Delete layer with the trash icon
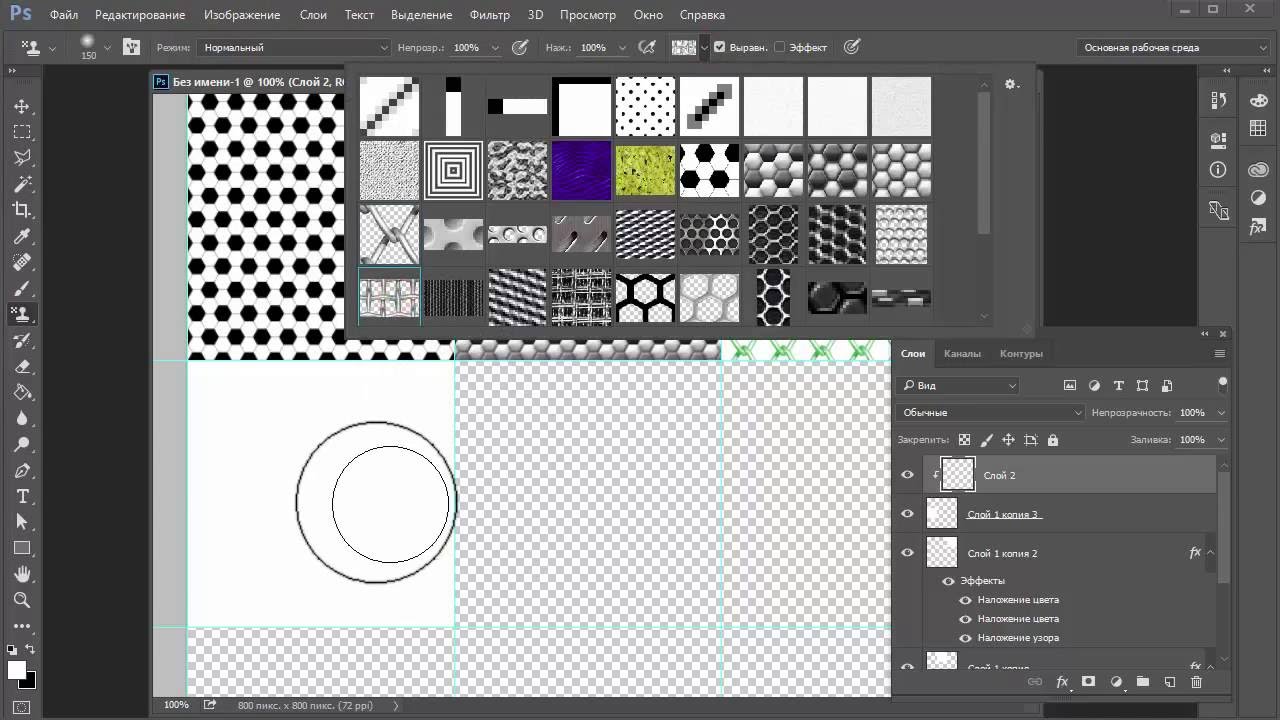This screenshot has width=1280, height=720. point(1196,682)
